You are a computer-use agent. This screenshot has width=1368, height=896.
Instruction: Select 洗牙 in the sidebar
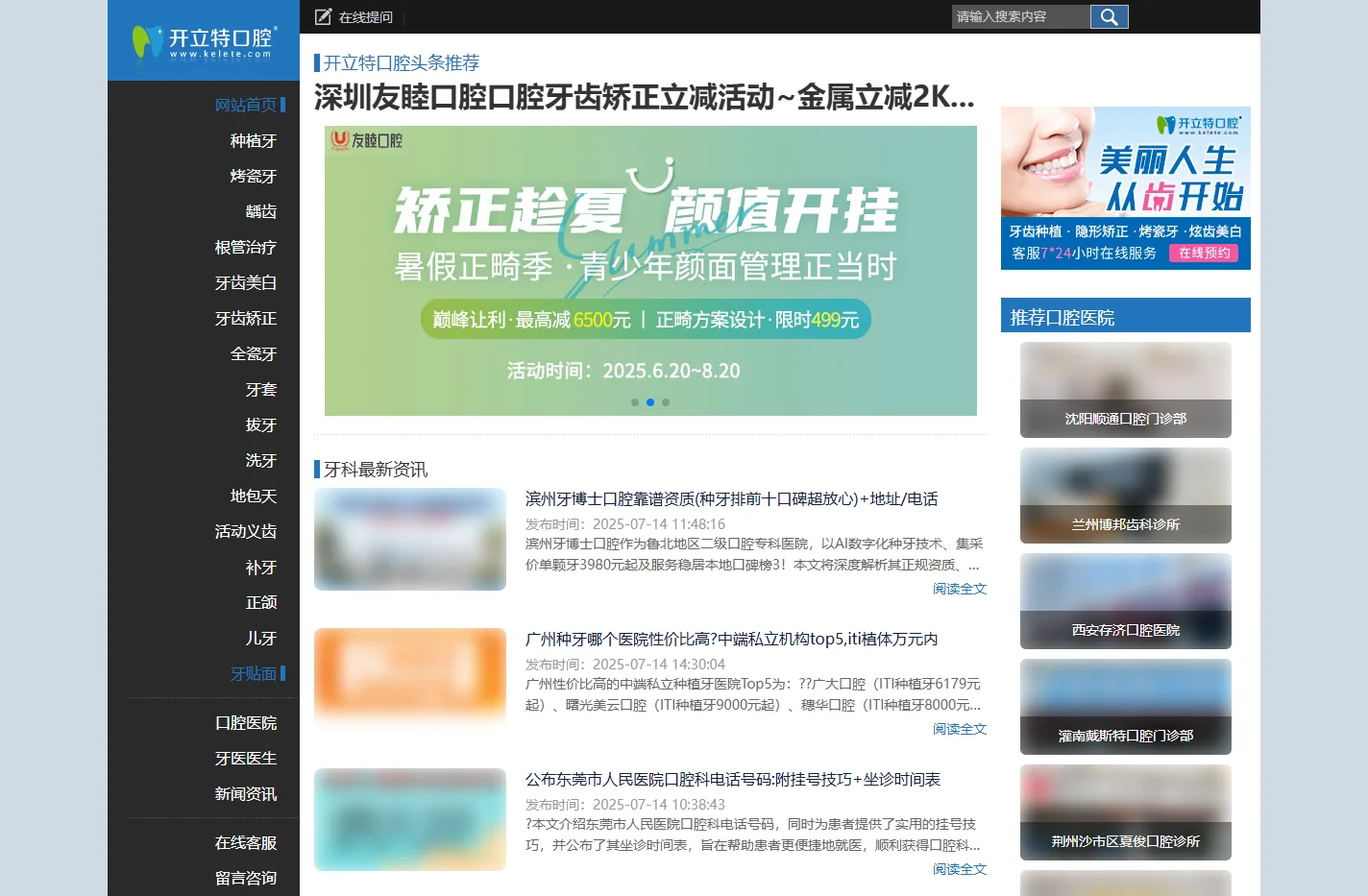pos(261,460)
